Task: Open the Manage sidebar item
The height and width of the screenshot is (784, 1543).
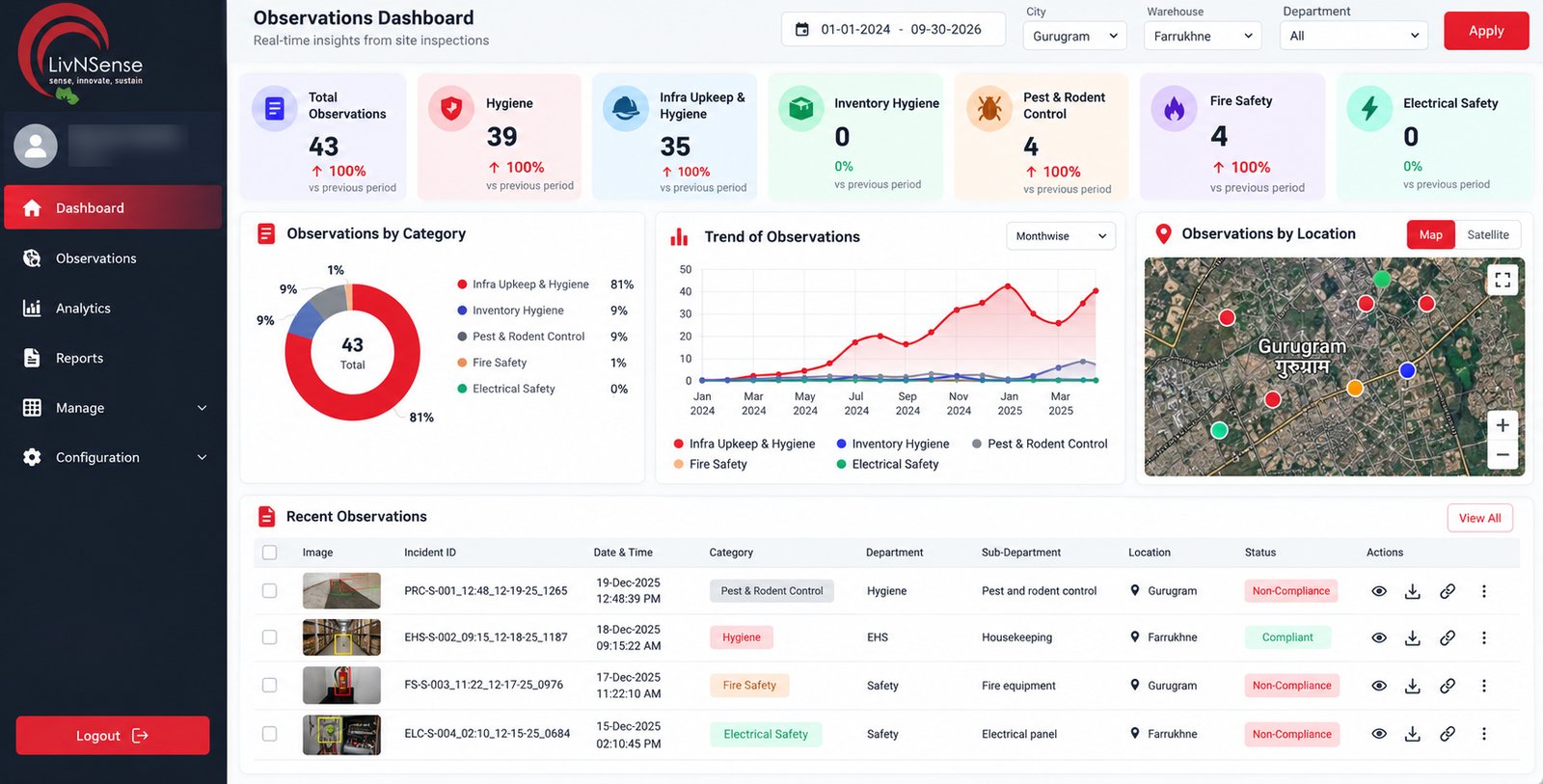Action: tap(113, 408)
